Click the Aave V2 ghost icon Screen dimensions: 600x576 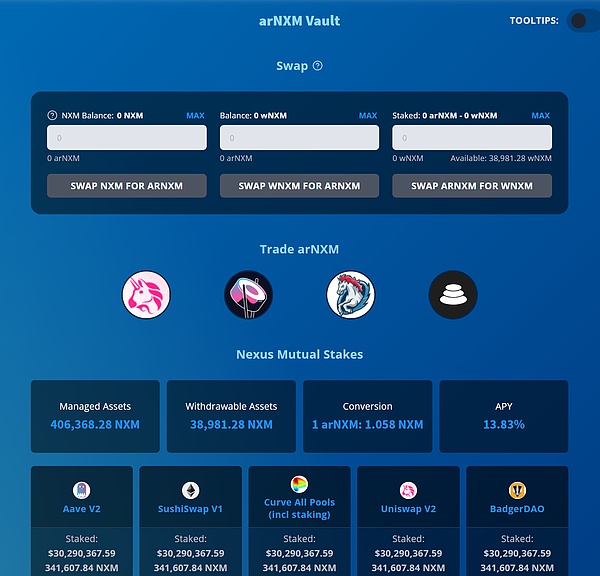click(x=82, y=490)
